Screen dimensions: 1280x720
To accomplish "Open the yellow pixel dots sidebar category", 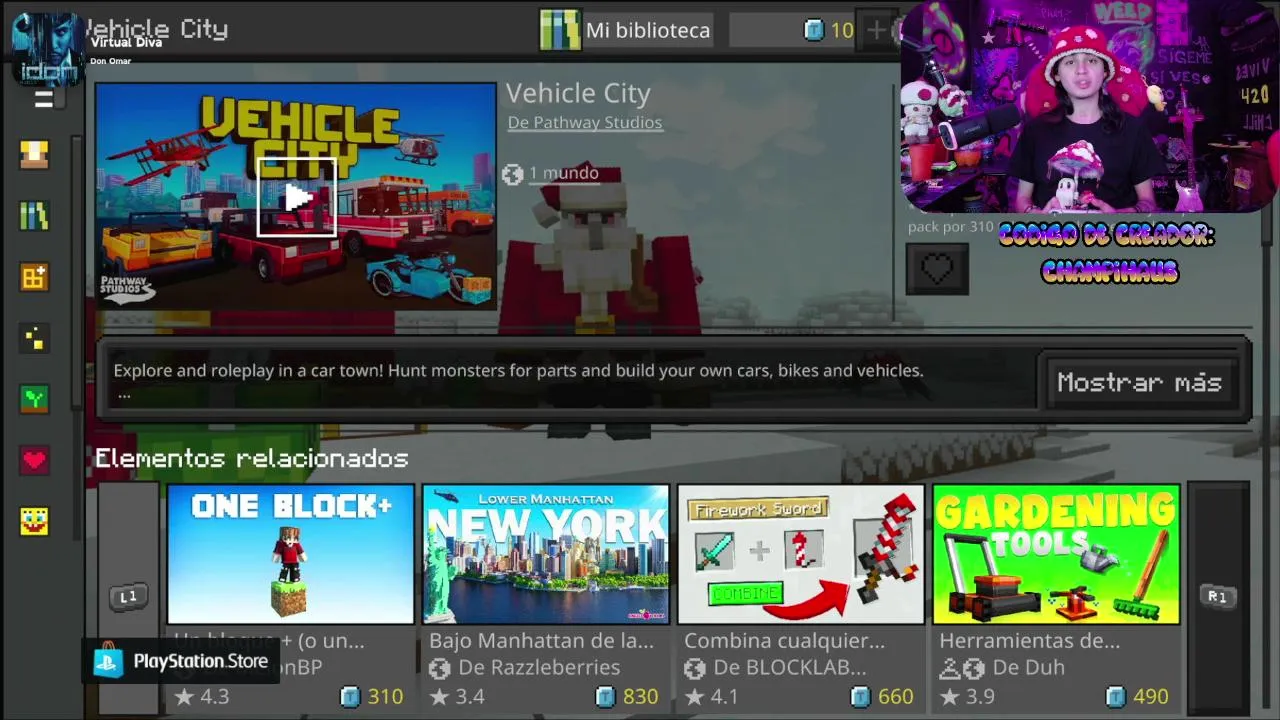I will click(x=34, y=338).
